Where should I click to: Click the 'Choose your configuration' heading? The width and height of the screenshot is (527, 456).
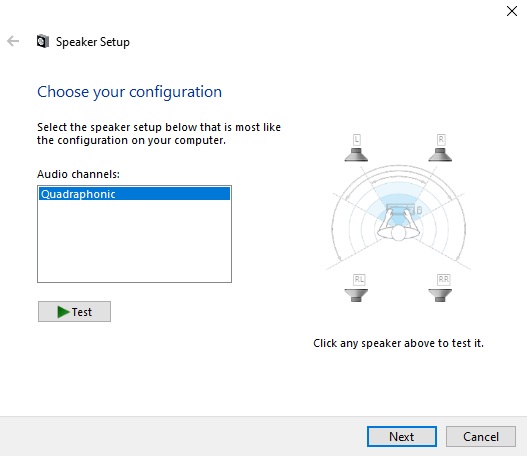pyautogui.click(x=129, y=92)
